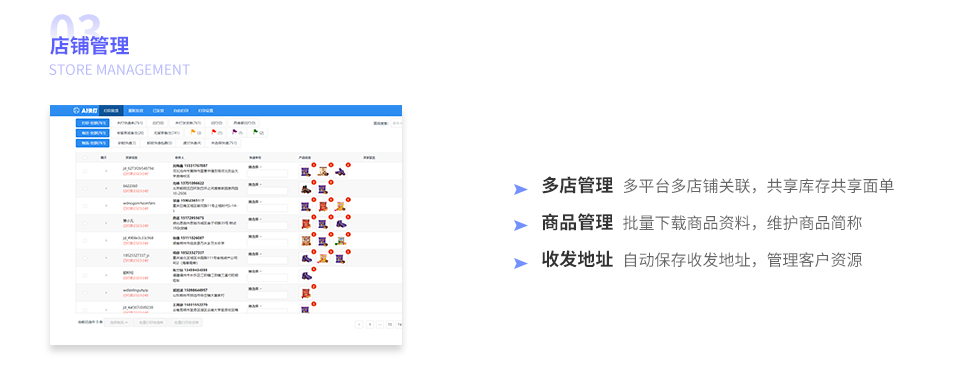Expand the order row with phone 15902345117

(106, 206)
